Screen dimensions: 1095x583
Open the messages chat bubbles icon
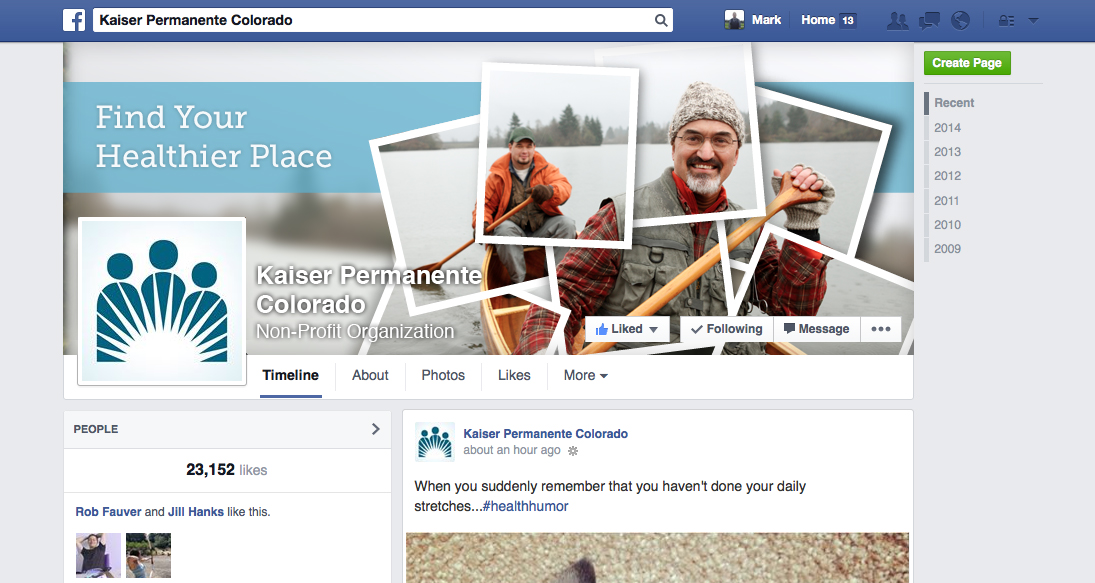pos(929,21)
